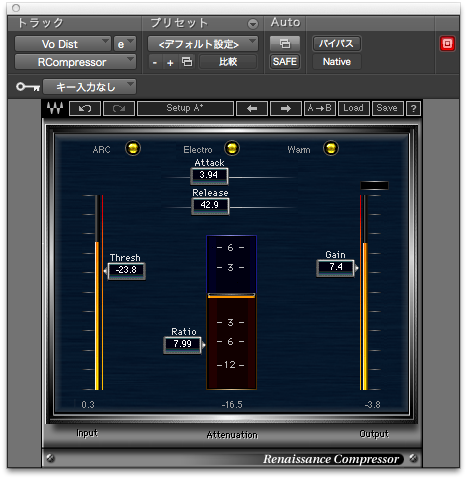This screenshot has width=467, height=479.
Task: Toggle the バイパス bypass button
Action: [x=336, y=44]
